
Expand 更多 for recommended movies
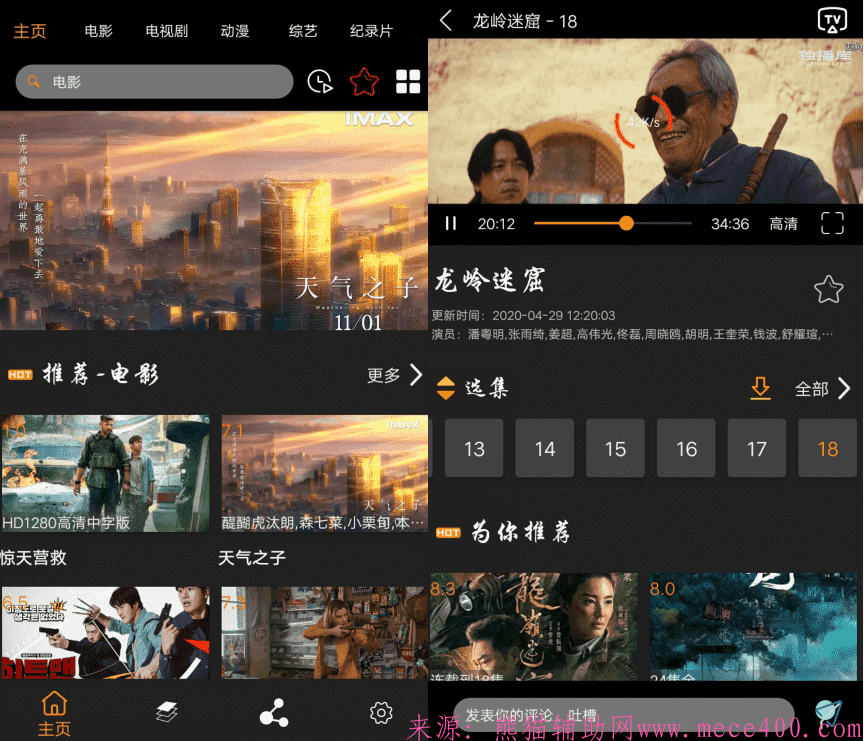coord(395,375)
